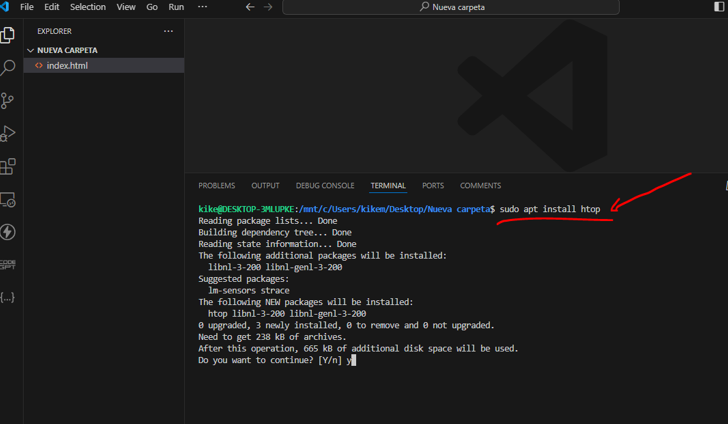Open index.html in the file tree
Screen dimensions: 728x424
click(x=67, y=66)
